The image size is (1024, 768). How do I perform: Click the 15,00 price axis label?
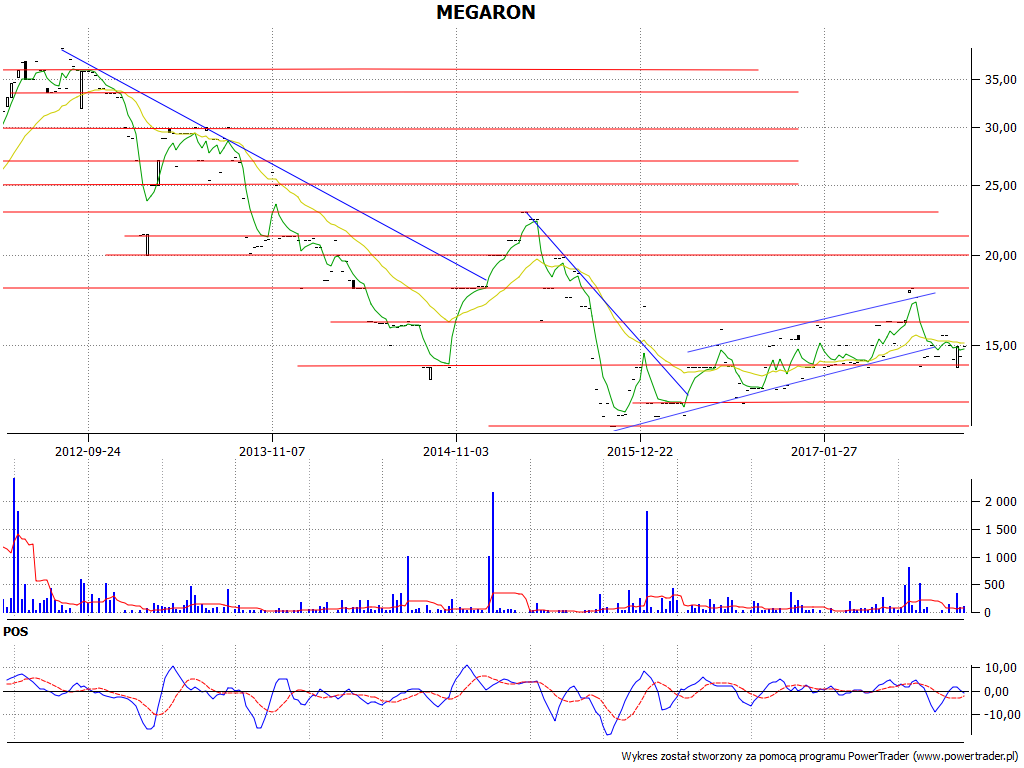coord(1000,346)
